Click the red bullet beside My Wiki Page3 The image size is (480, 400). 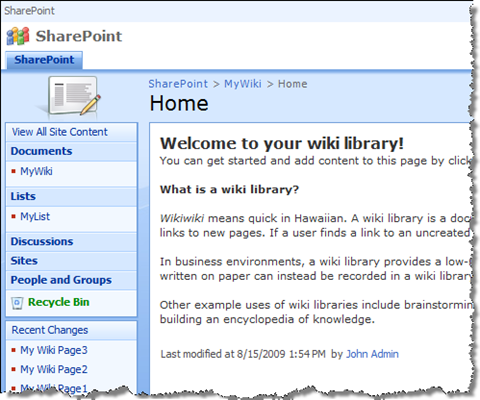[13, 350]
